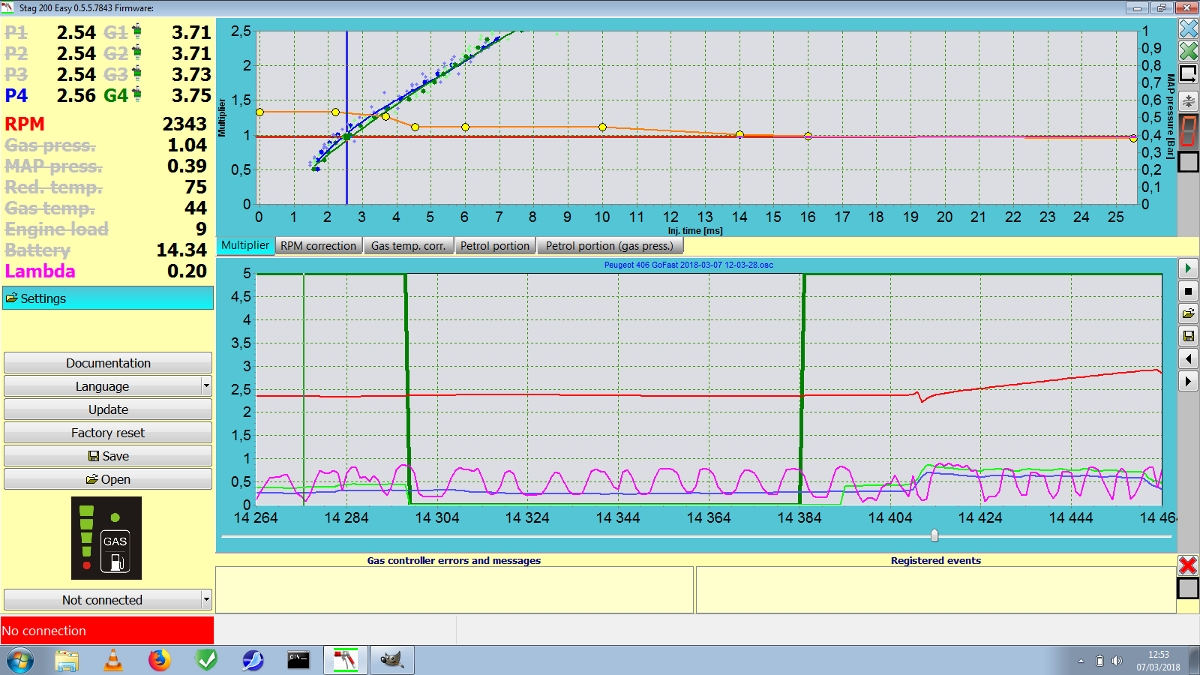Enable the Gas press. signal trace
The width and height of the screenshot is (1200, 675).
point(47,145)
